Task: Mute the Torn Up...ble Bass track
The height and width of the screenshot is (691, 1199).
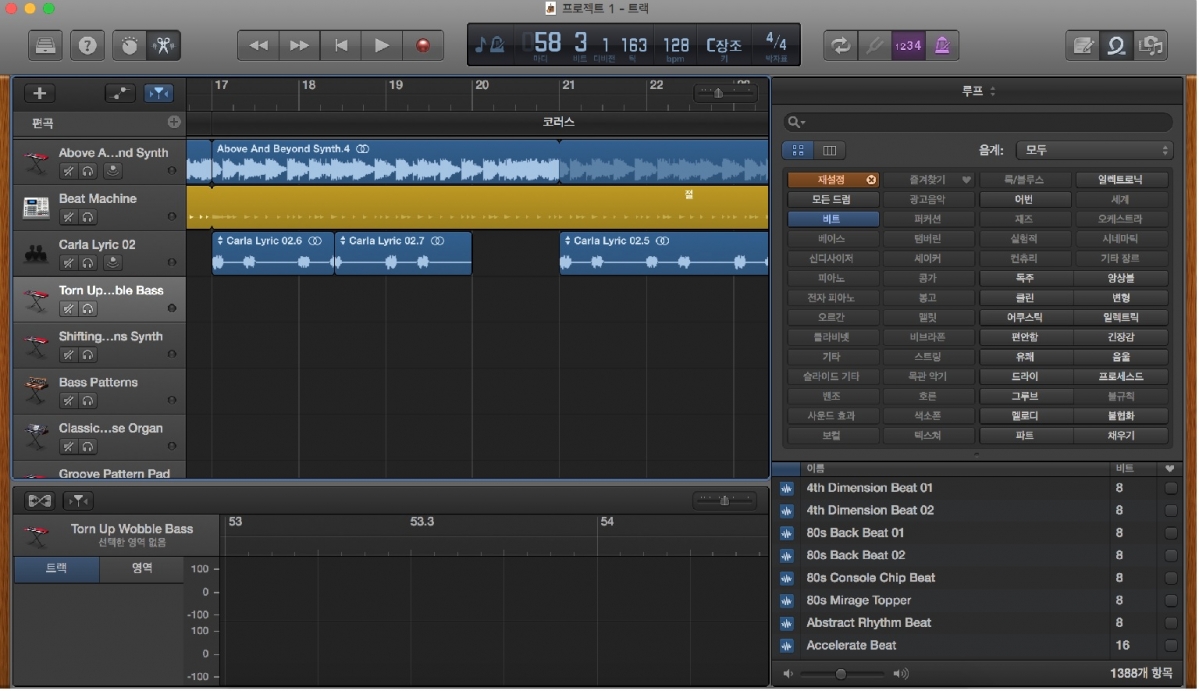Action: [x=68, y=309]
